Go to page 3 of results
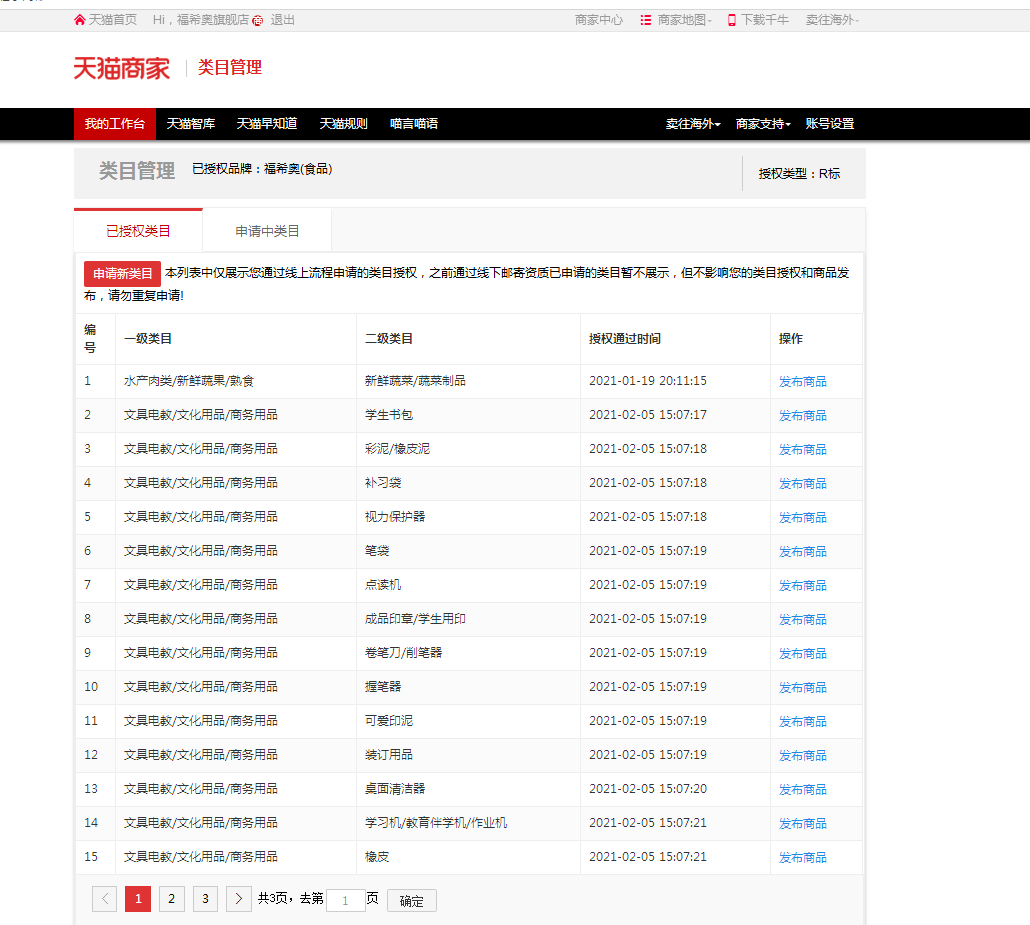1030x925 pixels. coord(205,899)
